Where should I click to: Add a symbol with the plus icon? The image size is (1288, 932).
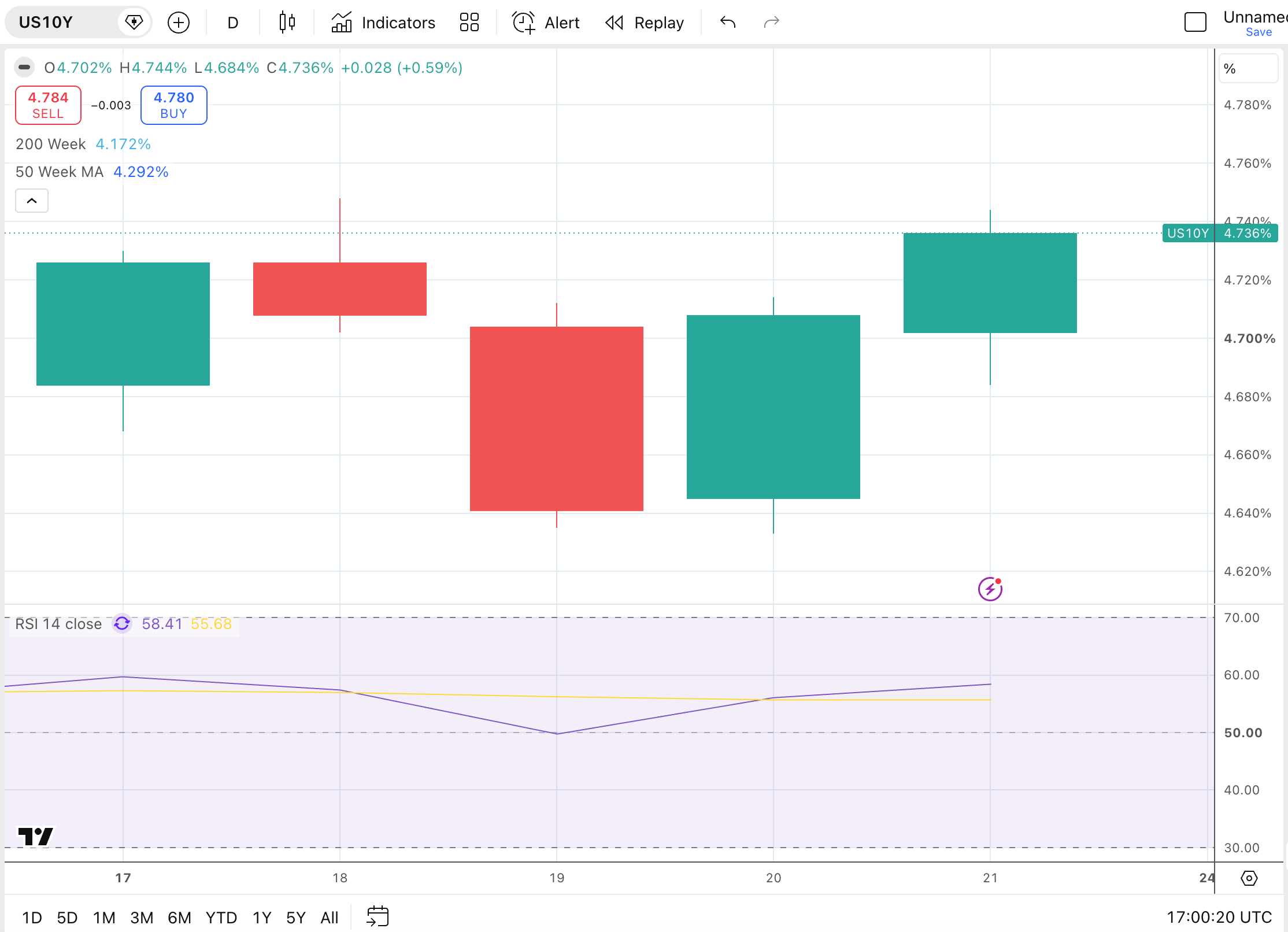pos(179,23)
